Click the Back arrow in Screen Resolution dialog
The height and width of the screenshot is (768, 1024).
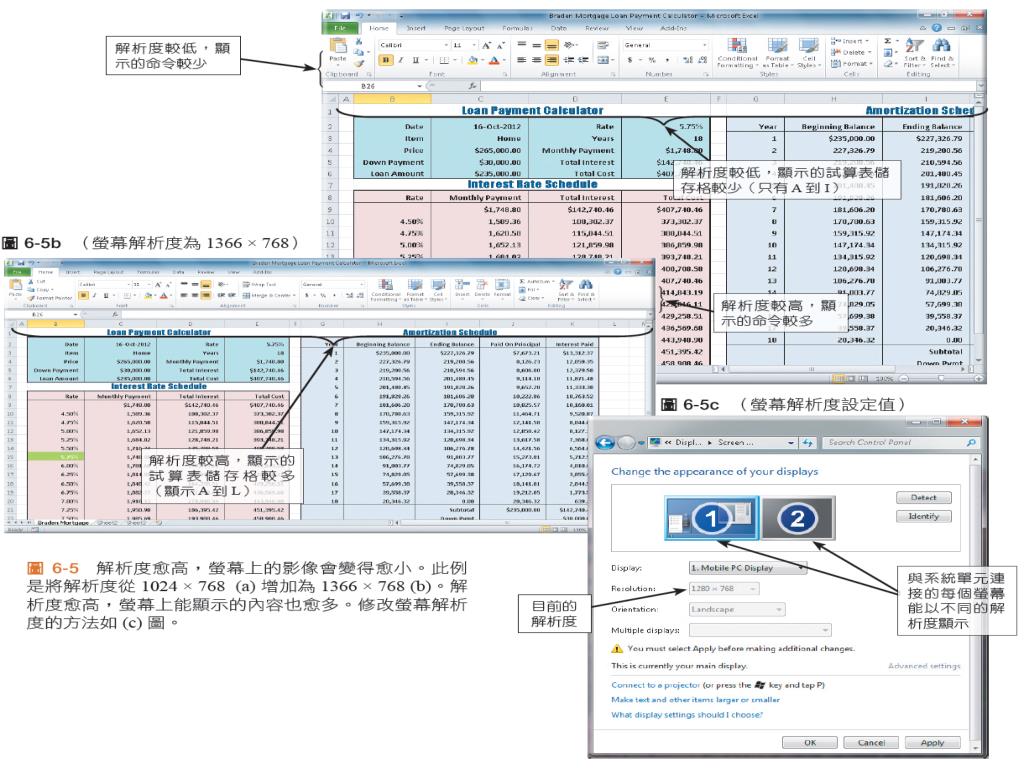click(x=605, y=443)
